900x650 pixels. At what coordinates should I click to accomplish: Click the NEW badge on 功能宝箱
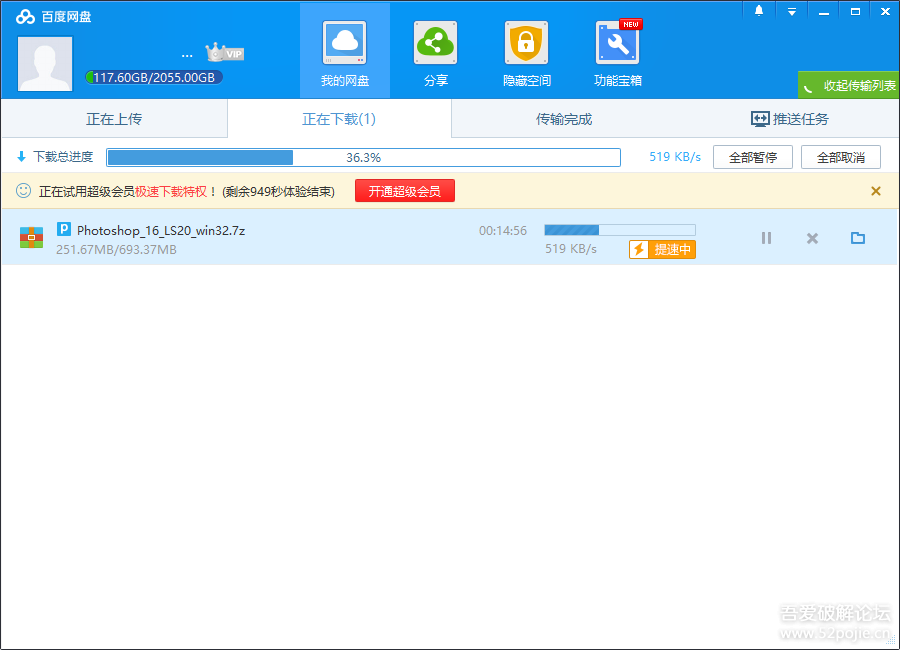631,24
